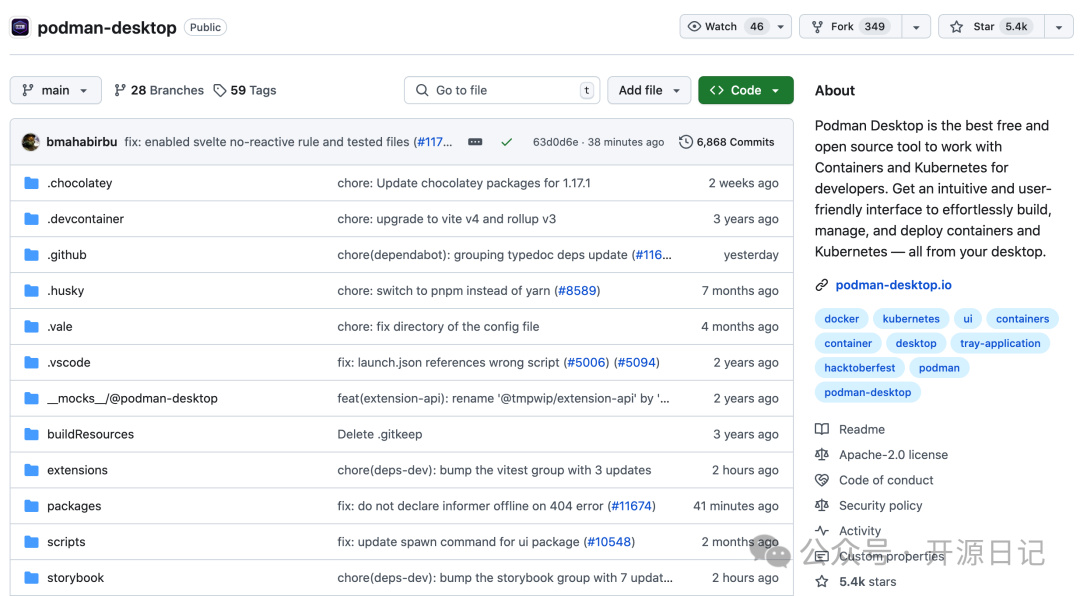Image resolution: width=1080 pixels, height=596 pixels.
Task: Click bmahabirbu's avatar image
Action: coord(31,142)
